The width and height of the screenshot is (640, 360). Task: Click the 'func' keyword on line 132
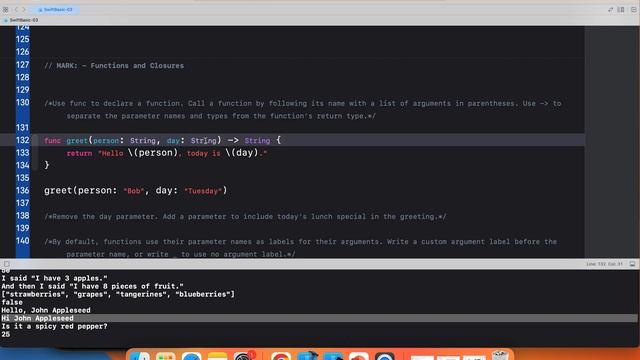pos(52,140)
